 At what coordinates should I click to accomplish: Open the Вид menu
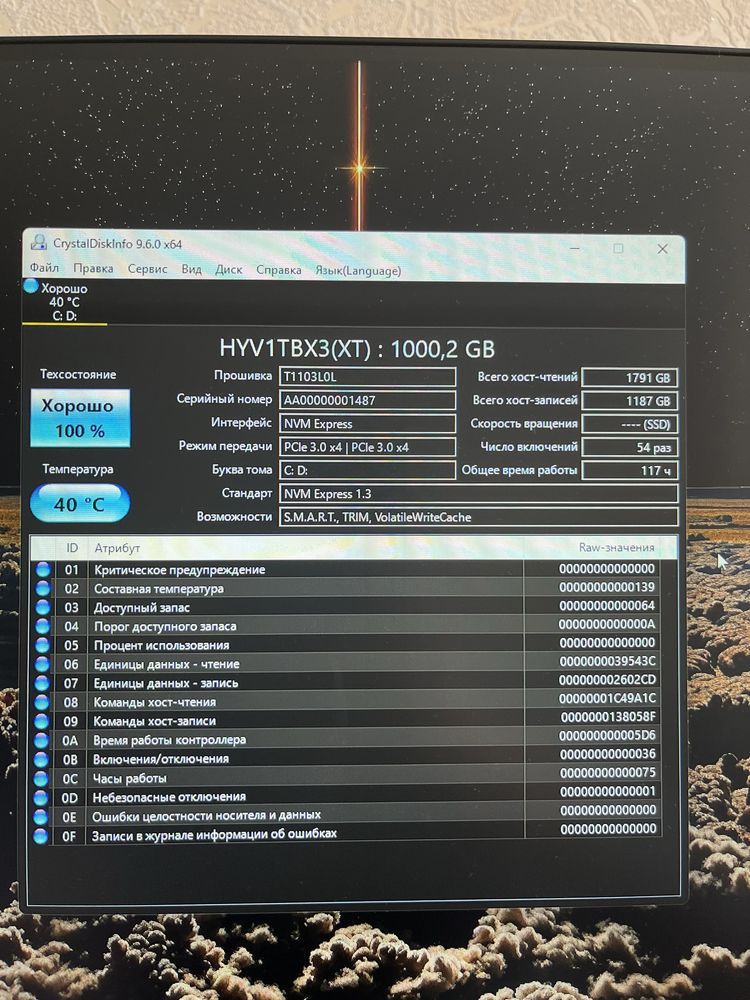point(191,269)
